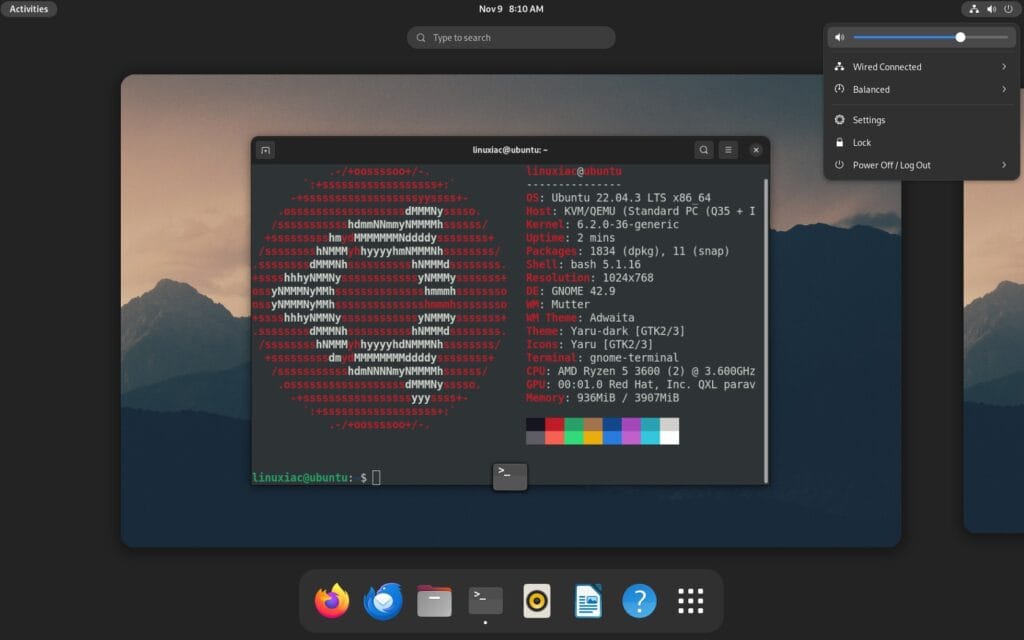Open a new terminal tab
Screen dimensions: 1024x640
click(264, 149)
